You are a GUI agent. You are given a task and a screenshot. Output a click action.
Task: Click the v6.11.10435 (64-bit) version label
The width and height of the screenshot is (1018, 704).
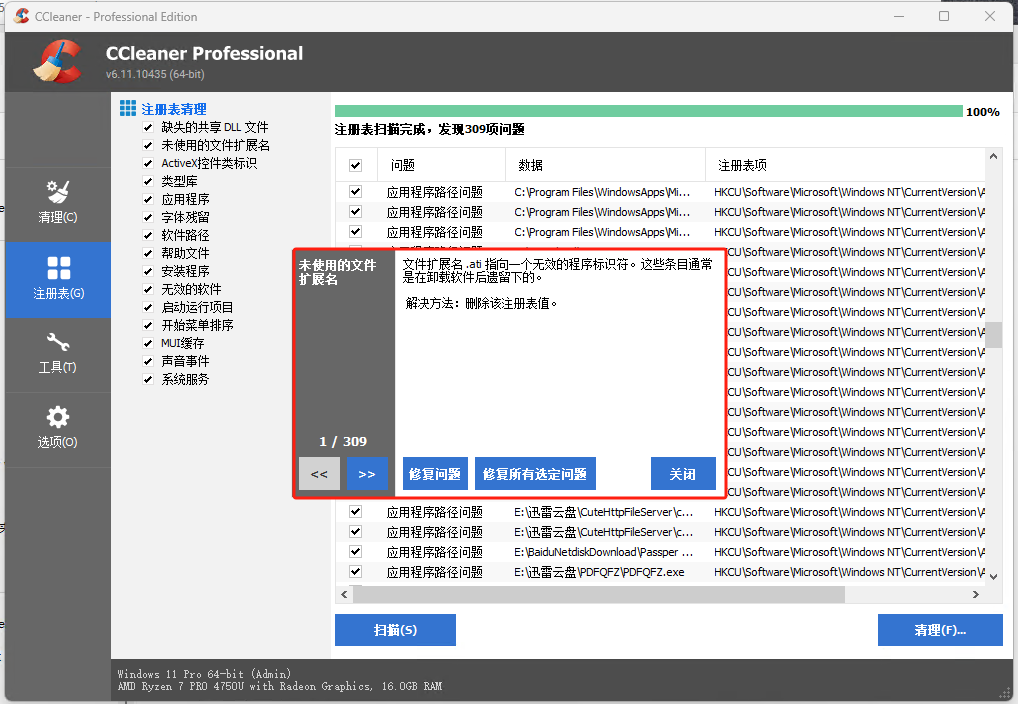155,74
